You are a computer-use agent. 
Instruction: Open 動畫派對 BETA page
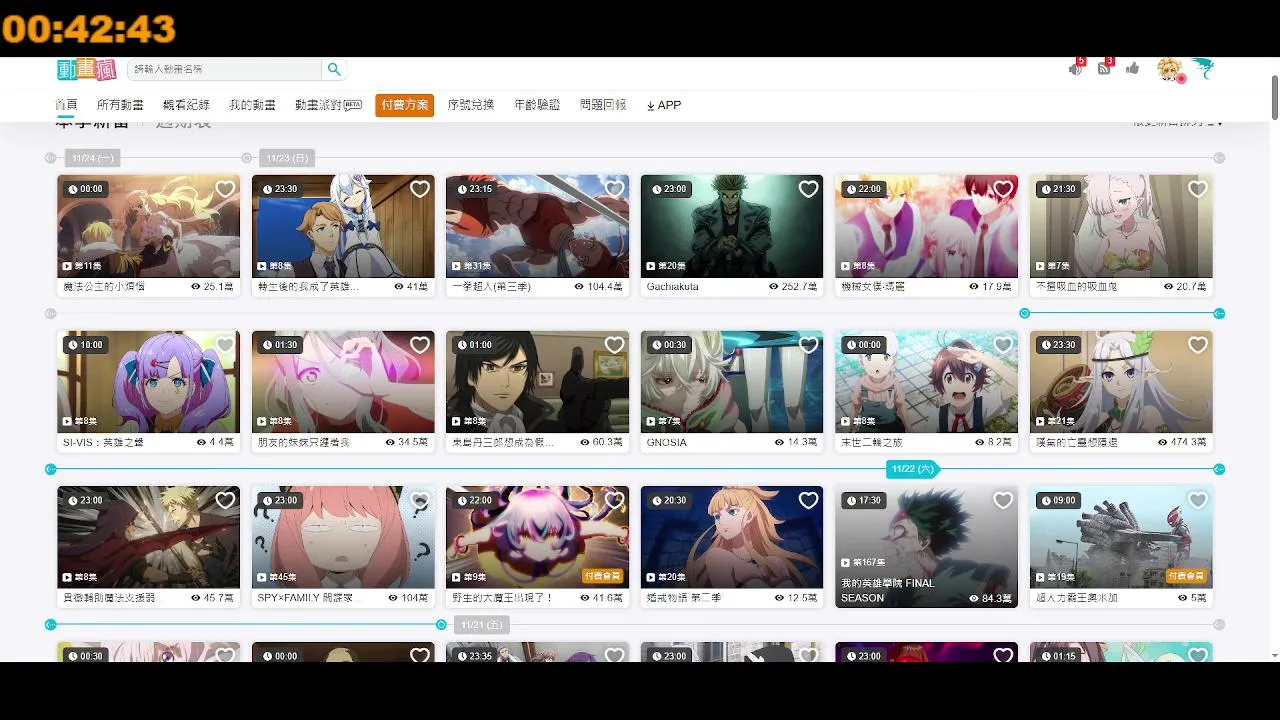tap(328, 105)
